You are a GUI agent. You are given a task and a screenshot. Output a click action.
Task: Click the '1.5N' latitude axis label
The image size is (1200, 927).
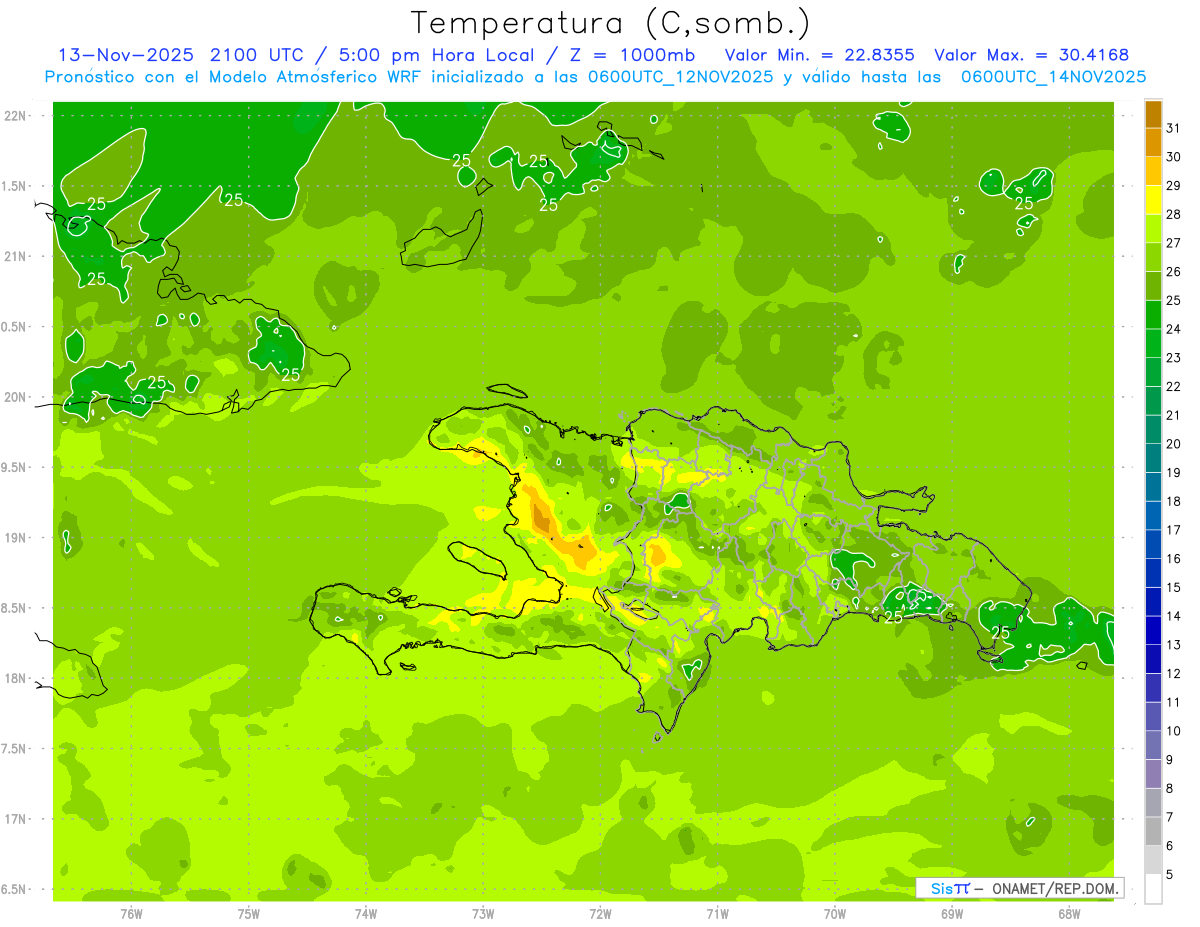click(x=14, y=186)
